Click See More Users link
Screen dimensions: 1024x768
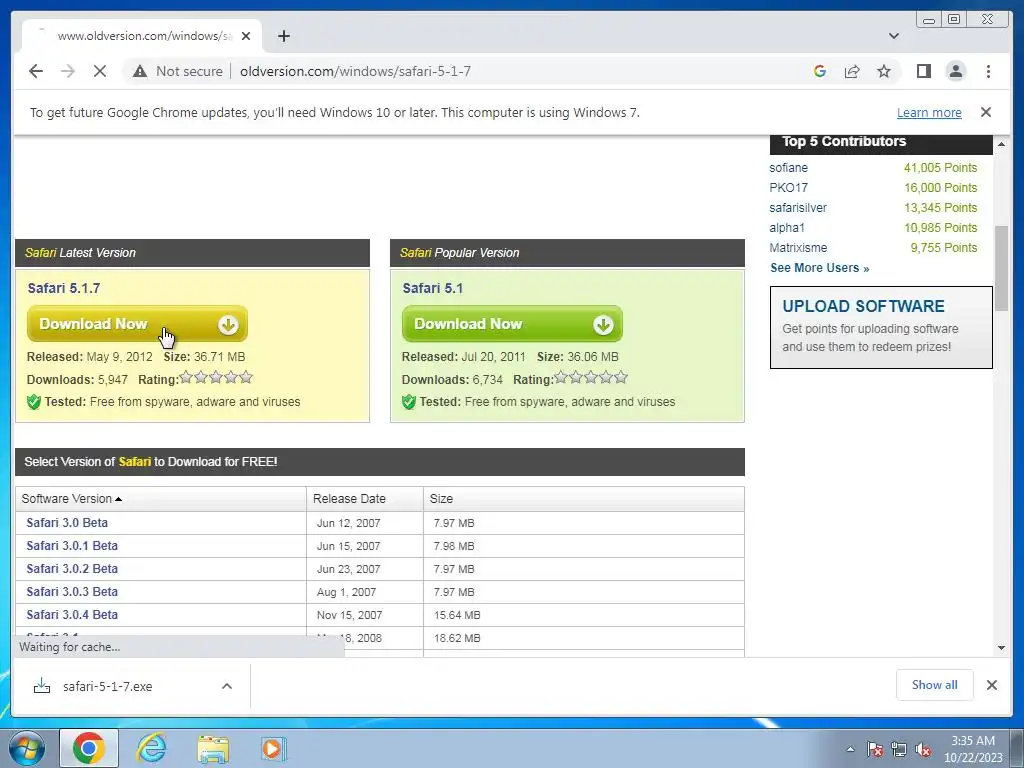[x=820, y=268]
